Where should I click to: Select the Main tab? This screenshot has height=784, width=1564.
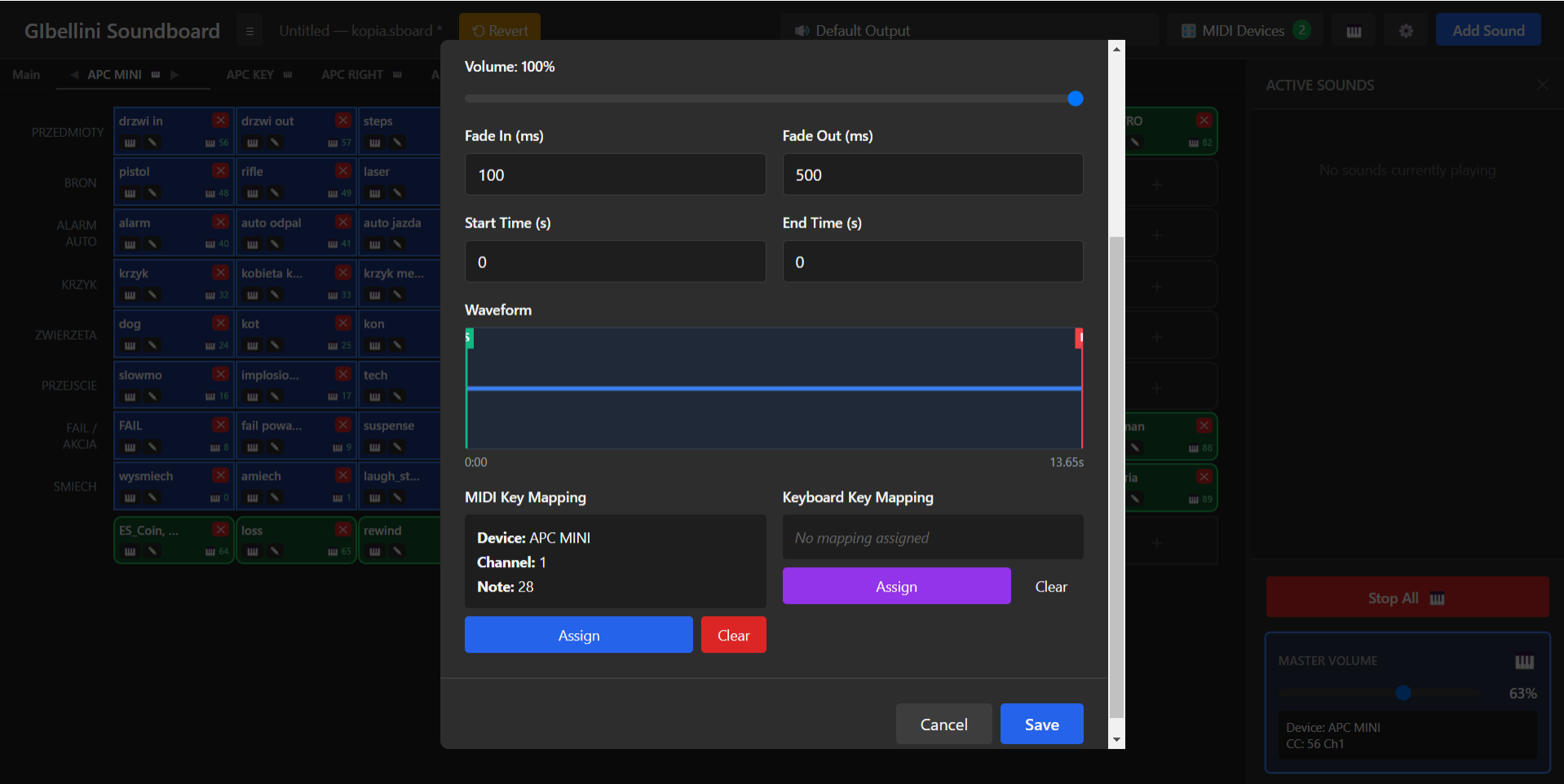click(26, 74)
